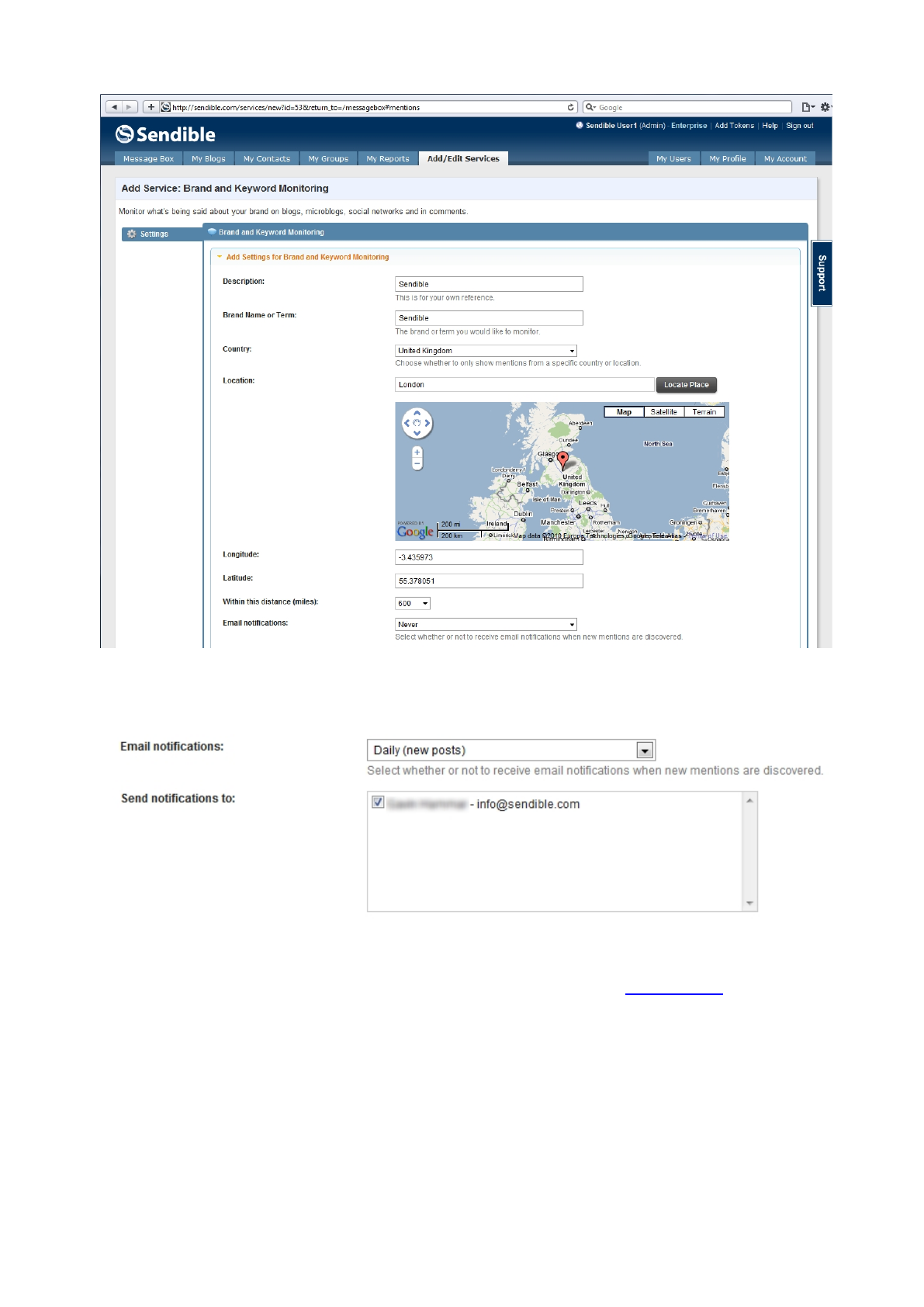Open the My Account tab
The image size is (924, 1307).
[x=785, y=158]
